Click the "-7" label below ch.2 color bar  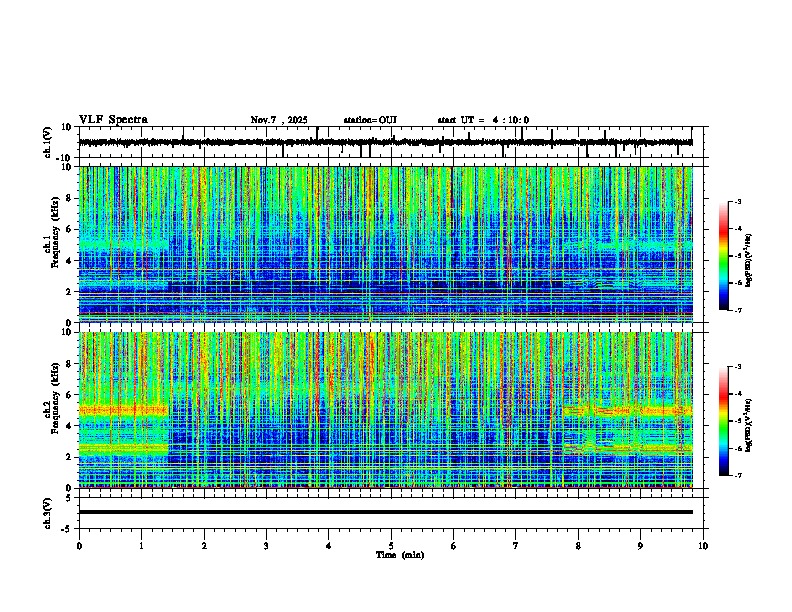(x=738, y=476)
